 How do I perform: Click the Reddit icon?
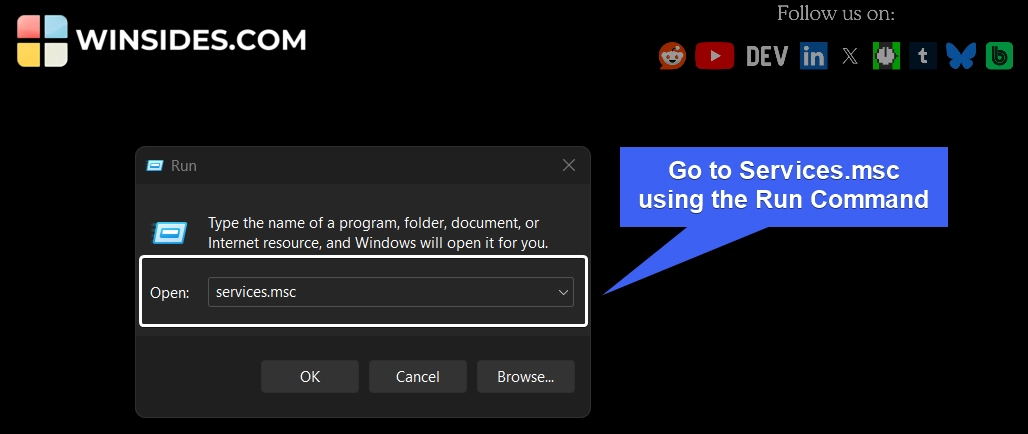[672, 56]
